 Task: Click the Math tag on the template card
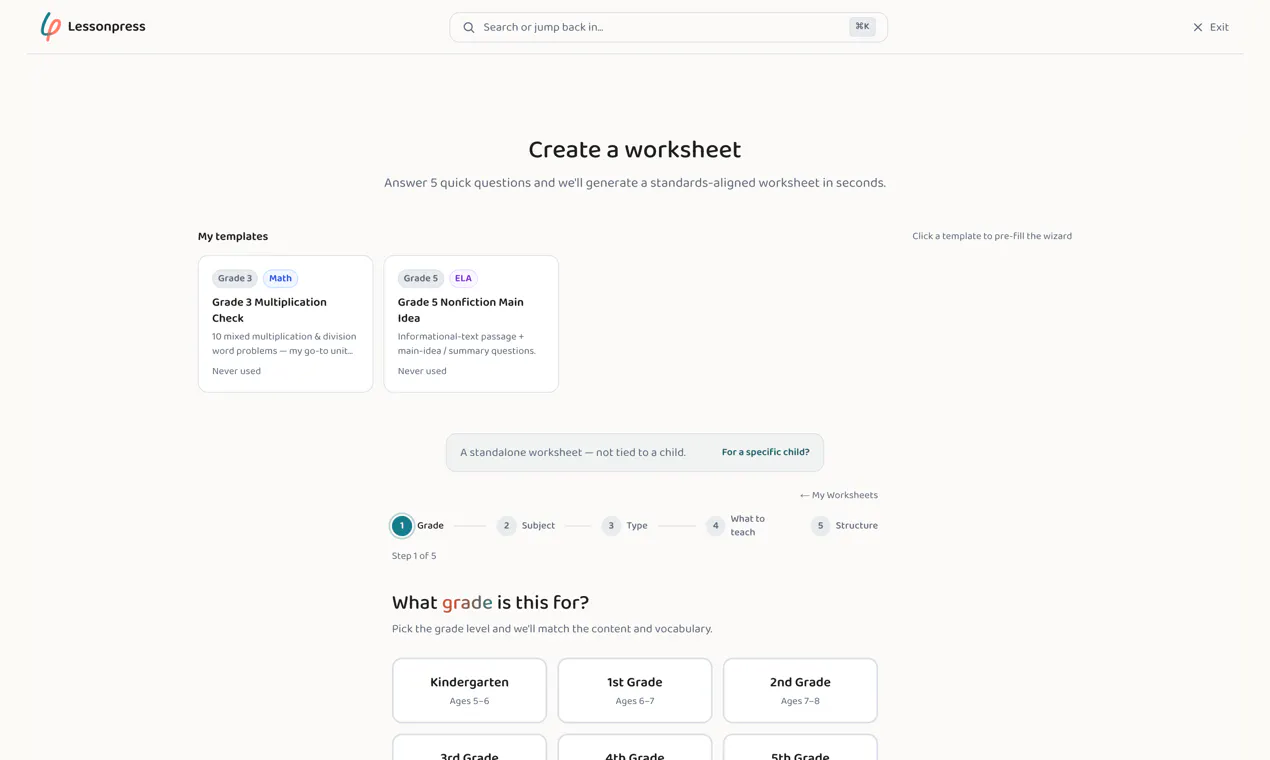(x=280, y=279)
